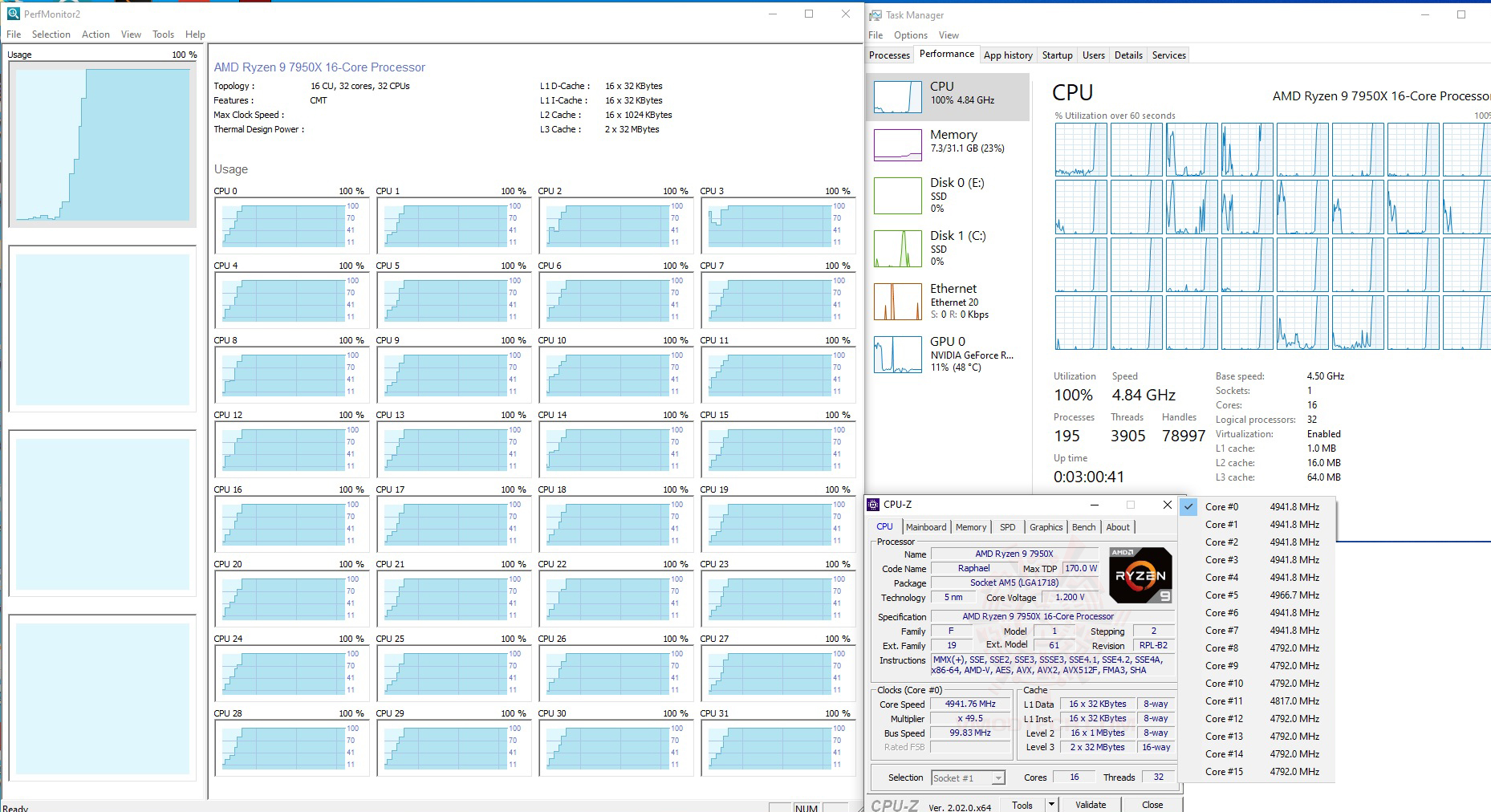The width and height of the screenshot is (1491, 812).
Task: Click the 'AMD Ryzen 9 7950X 16-Core Processor' heading in PerfMonitor2
Action: pos(319,67)
